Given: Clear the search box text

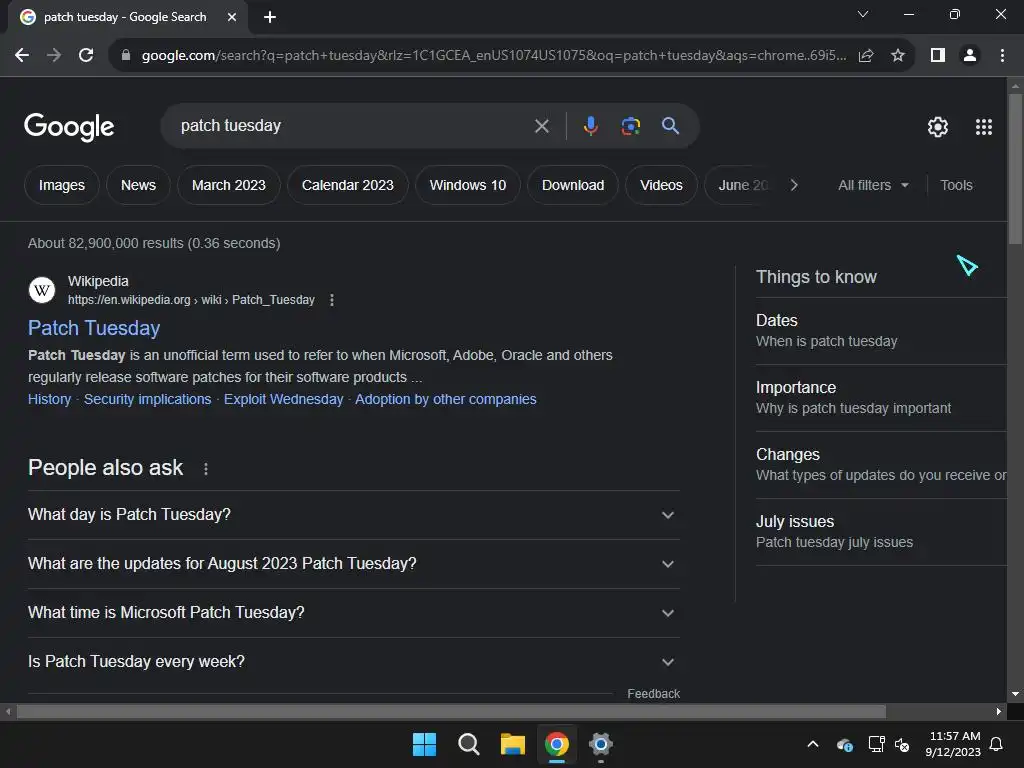Looking at the screenshot, I should (541, 125).
